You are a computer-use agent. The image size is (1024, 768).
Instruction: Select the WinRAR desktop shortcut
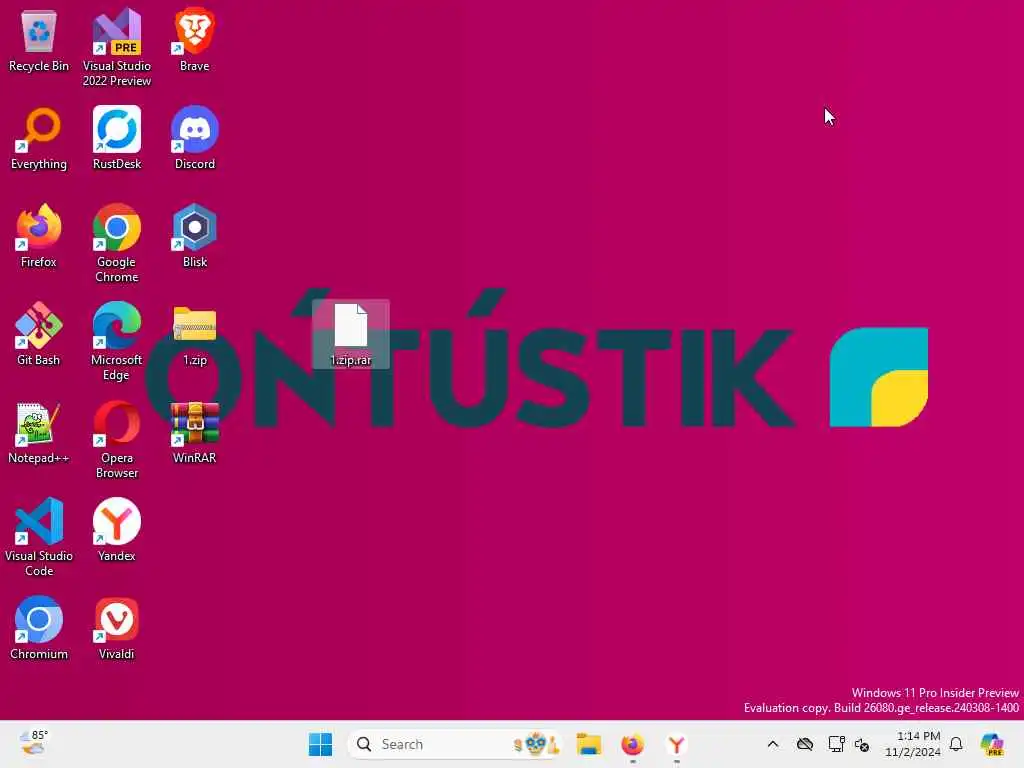[195, 432]
